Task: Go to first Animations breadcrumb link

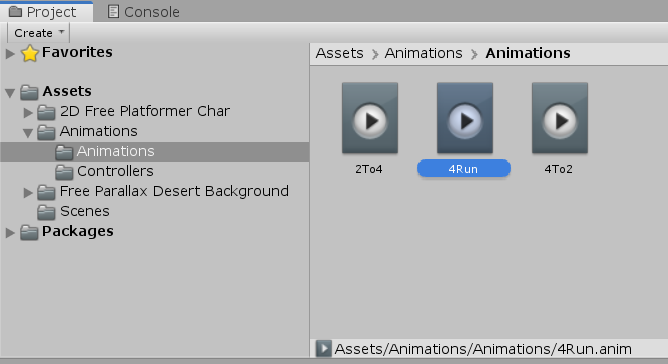Action: (423, 53)
